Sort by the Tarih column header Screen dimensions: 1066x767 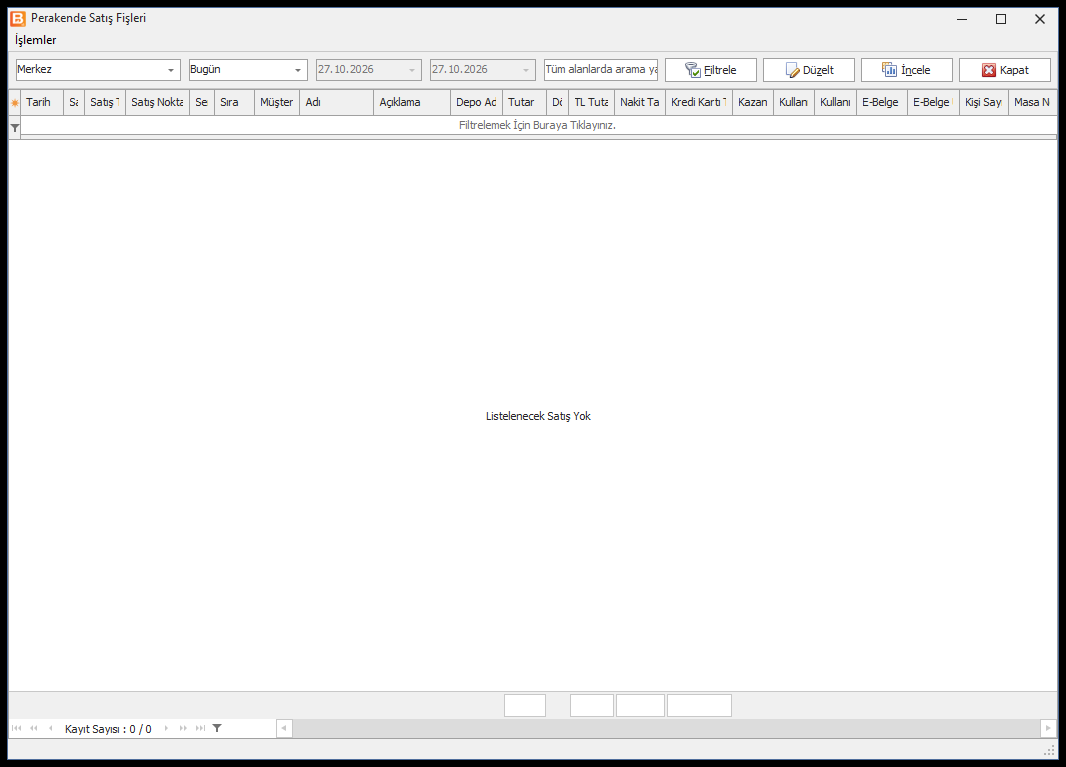(x=42, y=103)
